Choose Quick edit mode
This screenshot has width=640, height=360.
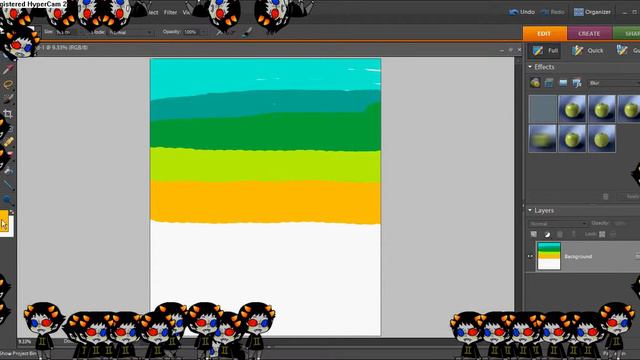587,51
